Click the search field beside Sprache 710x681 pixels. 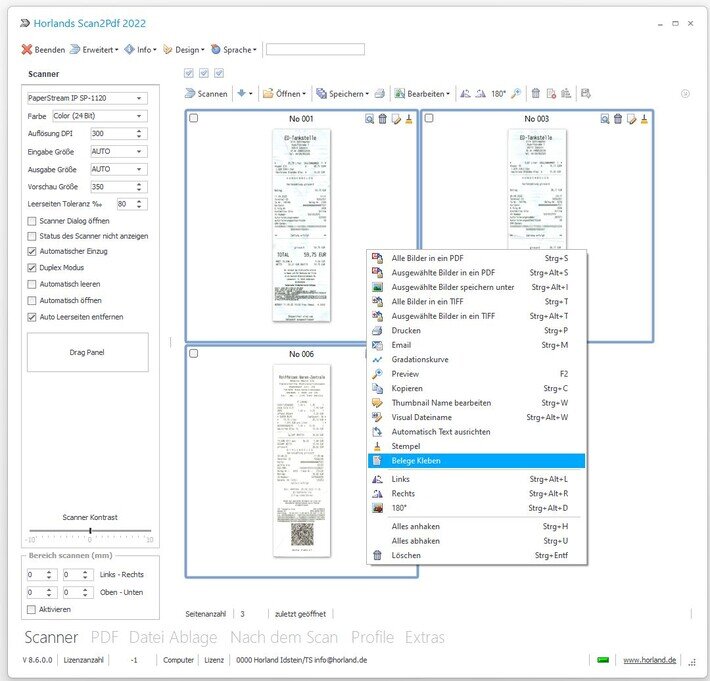pyautogui.click(x=315, y=49)
